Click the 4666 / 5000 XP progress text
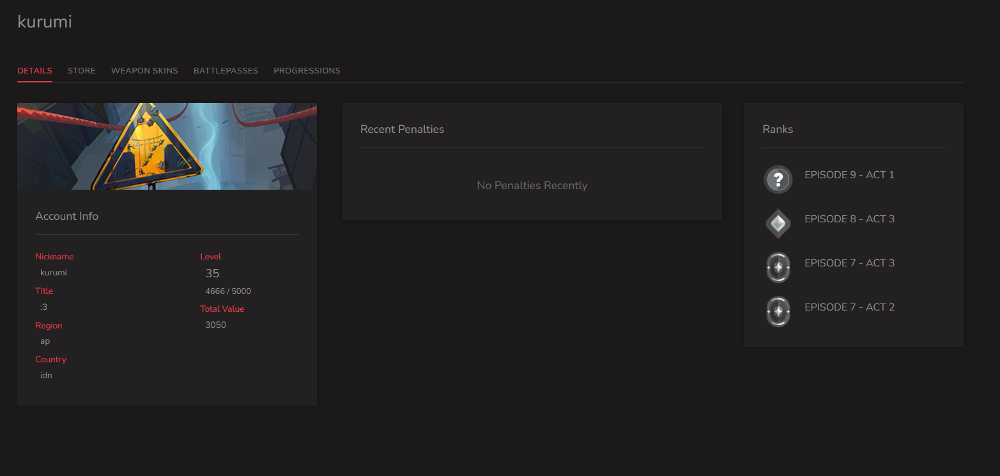Viewport: 1000px width, 476px height. (228, 291)
